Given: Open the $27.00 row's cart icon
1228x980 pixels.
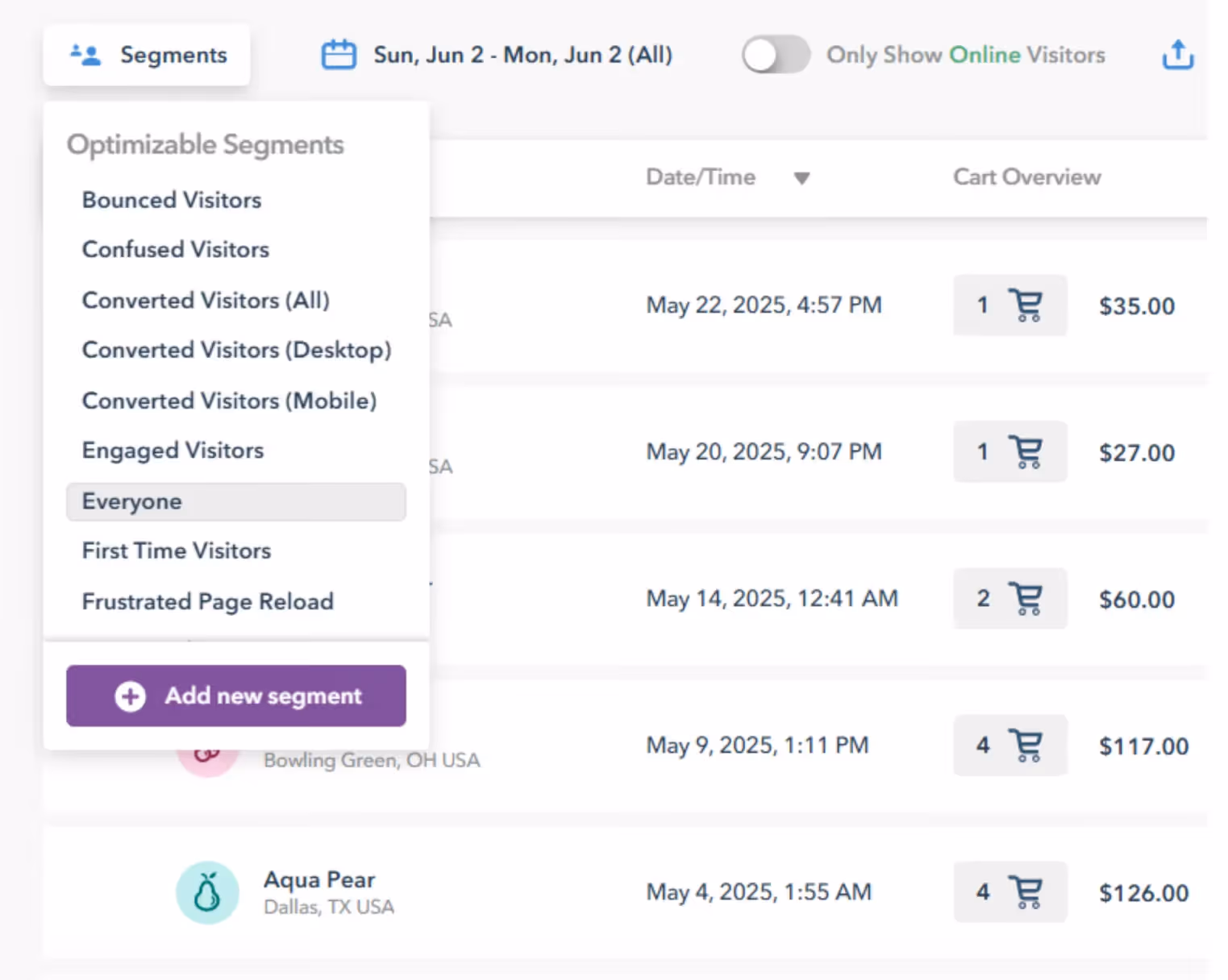Looking at the screenshot, I should tap(1026, 452).
